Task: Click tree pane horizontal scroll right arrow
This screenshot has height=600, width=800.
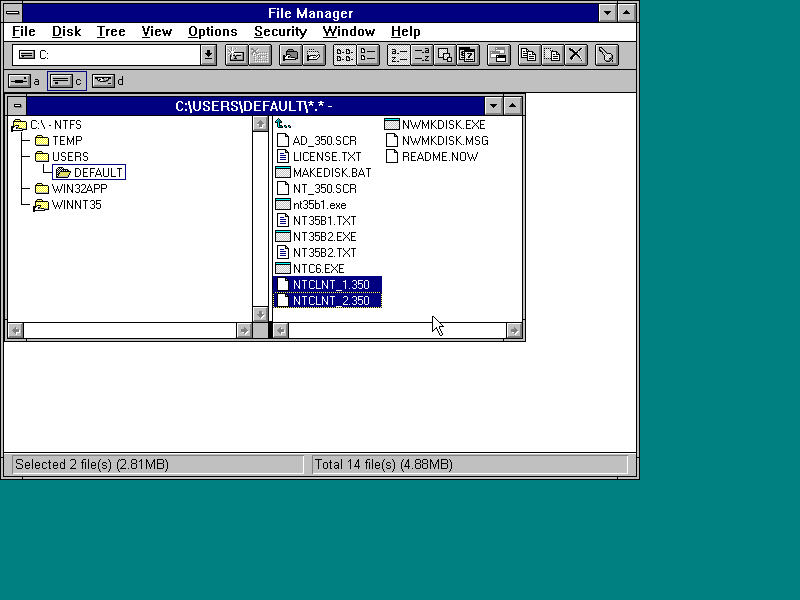Action: [244, 331]
